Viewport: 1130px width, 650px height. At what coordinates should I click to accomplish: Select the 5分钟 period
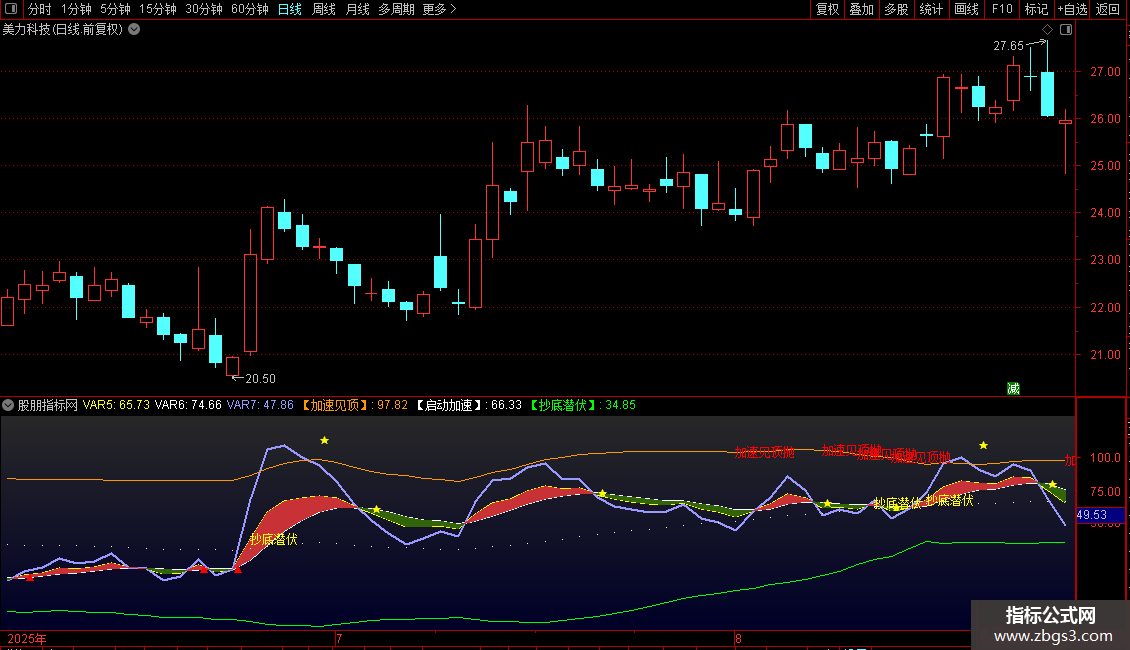[115, 9]
